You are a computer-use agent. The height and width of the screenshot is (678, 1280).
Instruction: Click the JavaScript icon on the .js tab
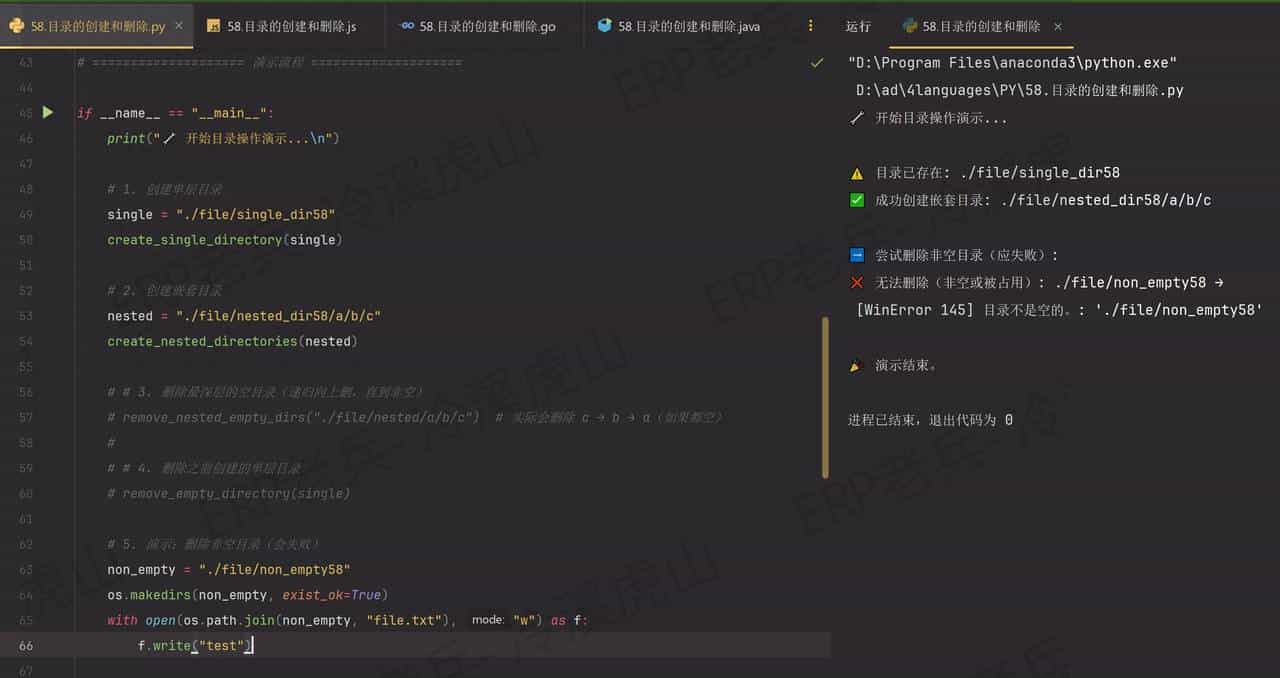click(213, 25)
